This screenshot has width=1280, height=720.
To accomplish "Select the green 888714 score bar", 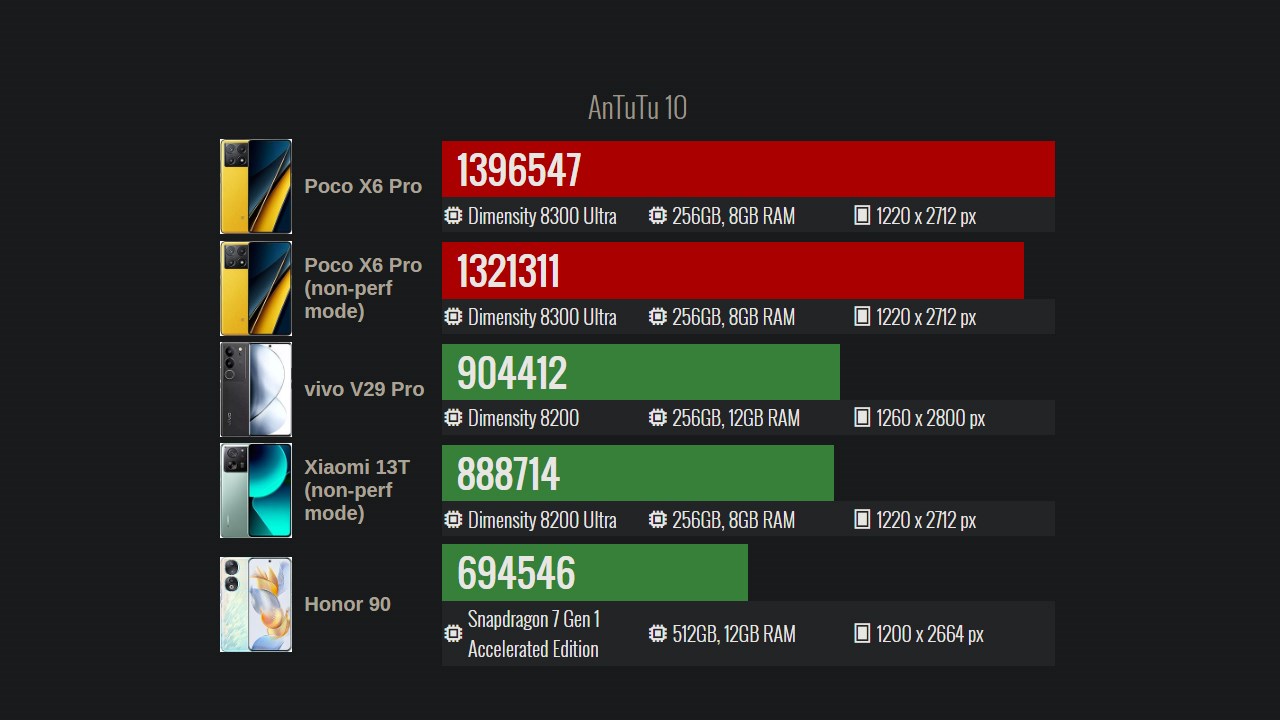I will pos(638,473).
